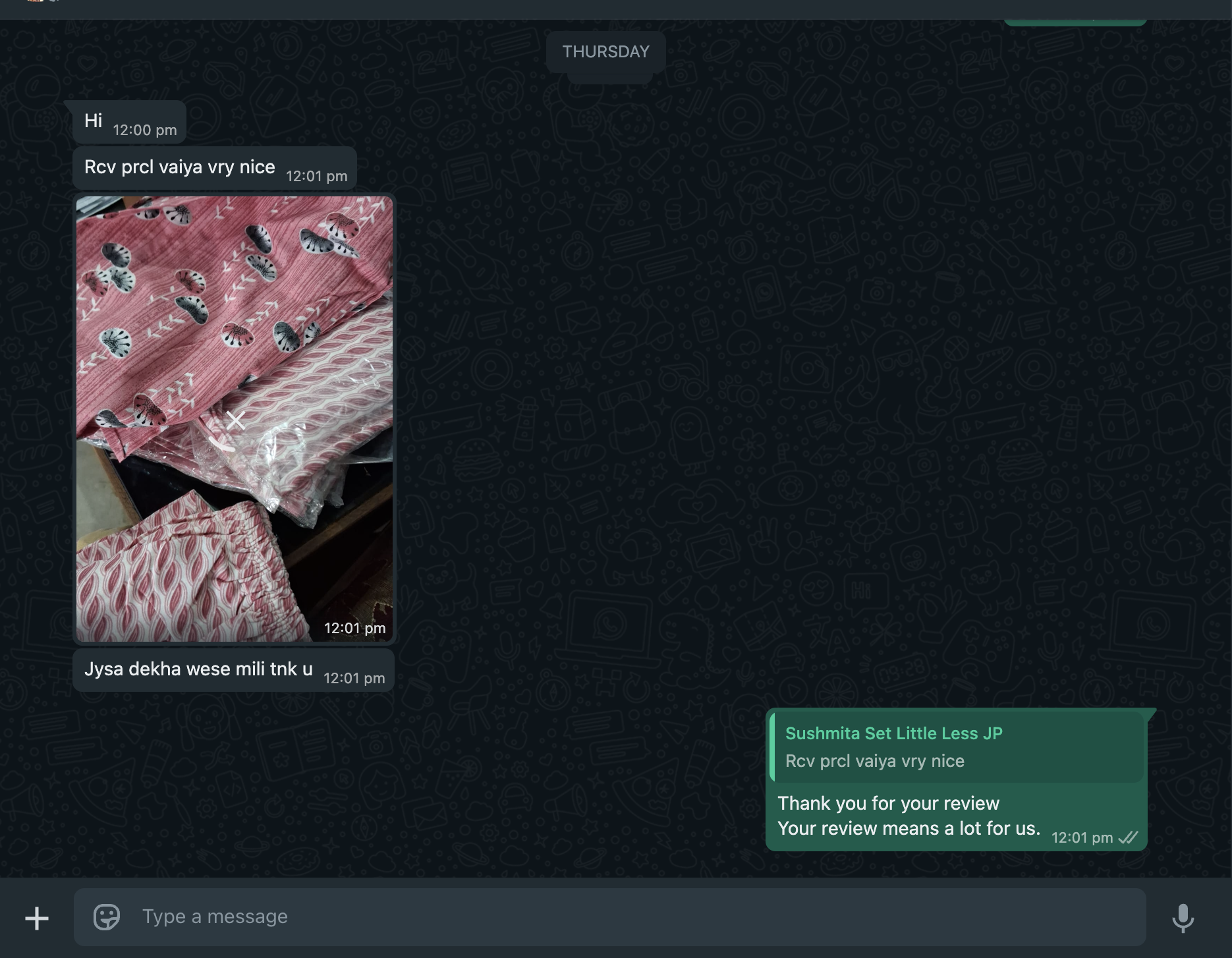Click the Sushmita Set Little Less JP name
Image resolution: width=1232 pixels, height=958 pixels.
pyautogui.click(x=893, y=733)
